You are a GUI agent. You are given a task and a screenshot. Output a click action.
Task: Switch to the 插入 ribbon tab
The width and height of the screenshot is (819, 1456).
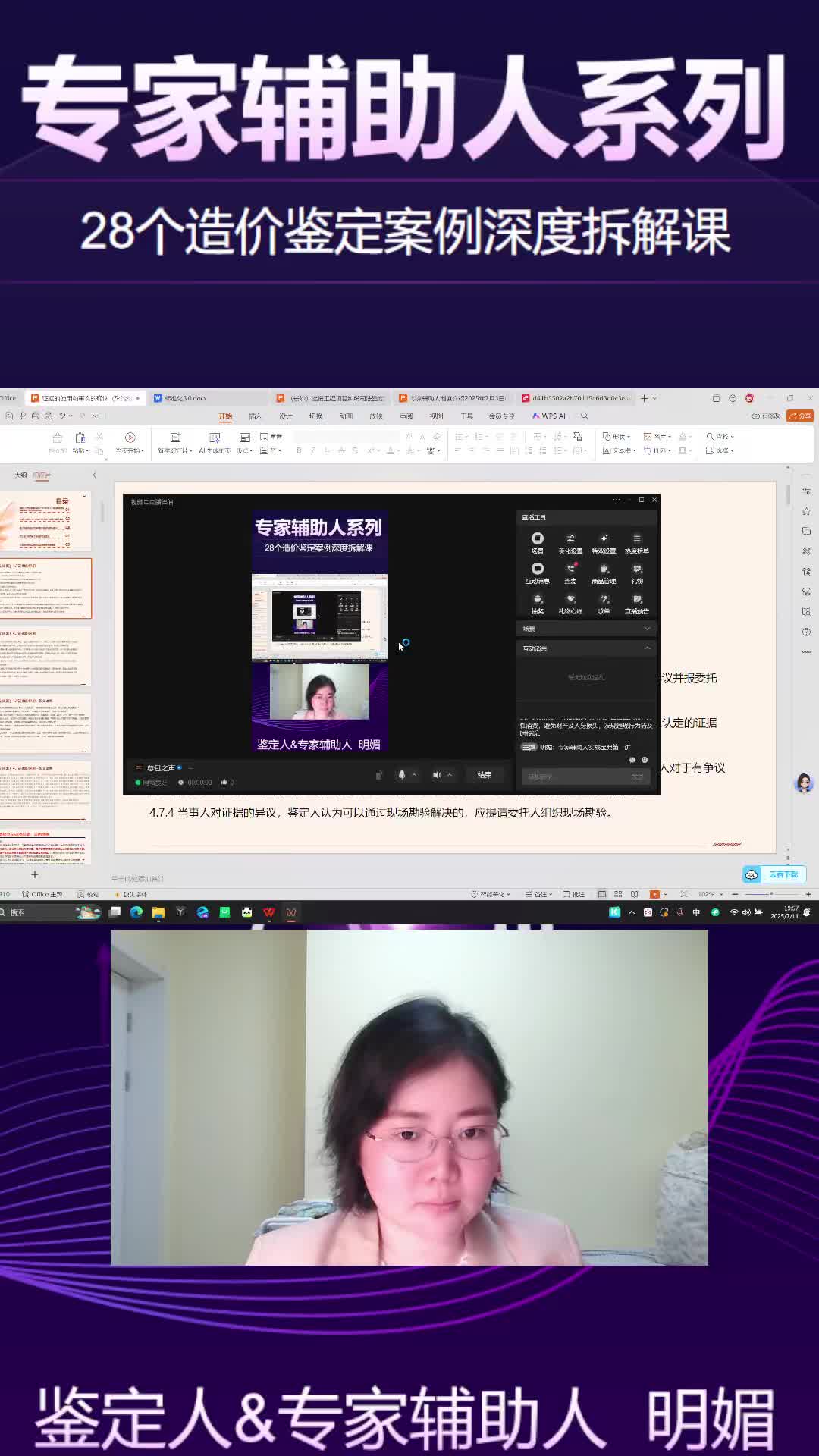255,416
